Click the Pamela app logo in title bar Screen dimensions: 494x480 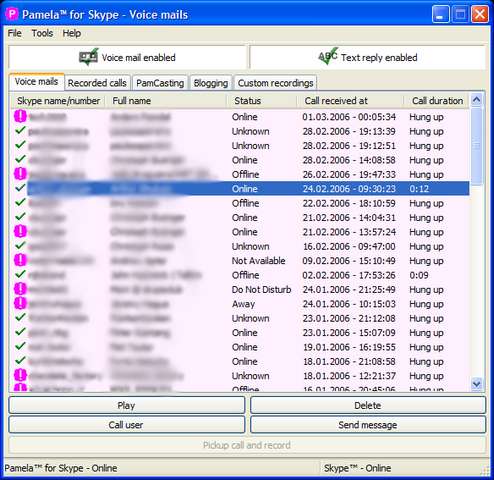pos(12,14)
